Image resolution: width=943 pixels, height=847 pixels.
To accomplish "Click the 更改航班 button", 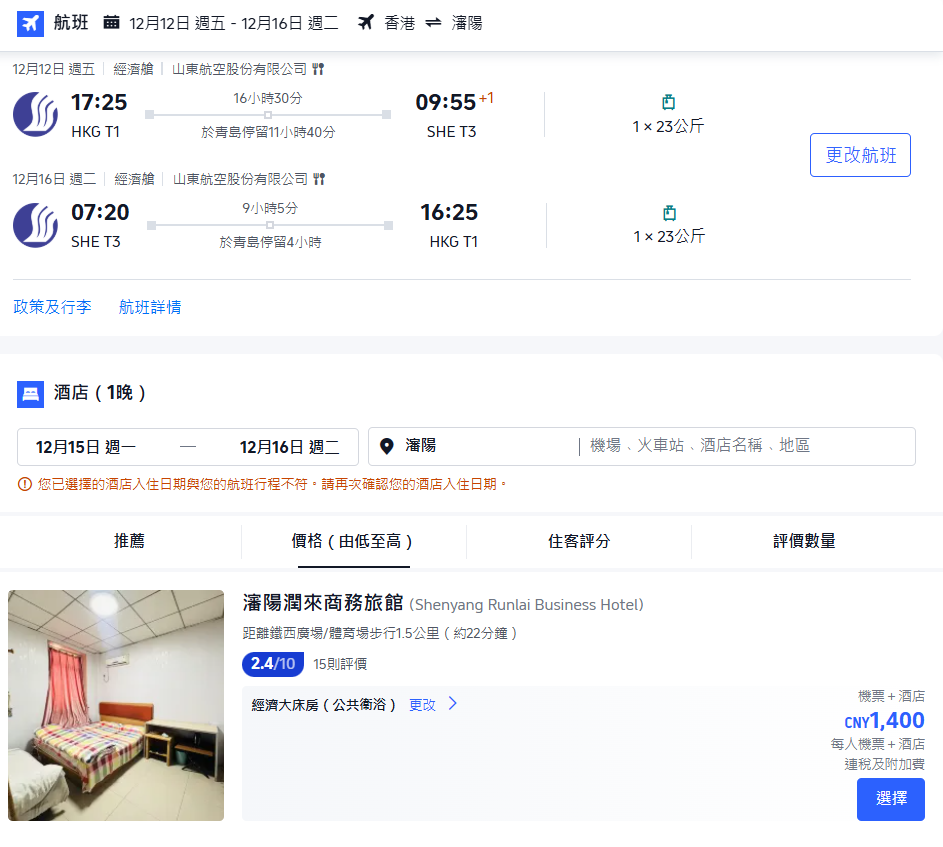I will [x=860, y=155].
